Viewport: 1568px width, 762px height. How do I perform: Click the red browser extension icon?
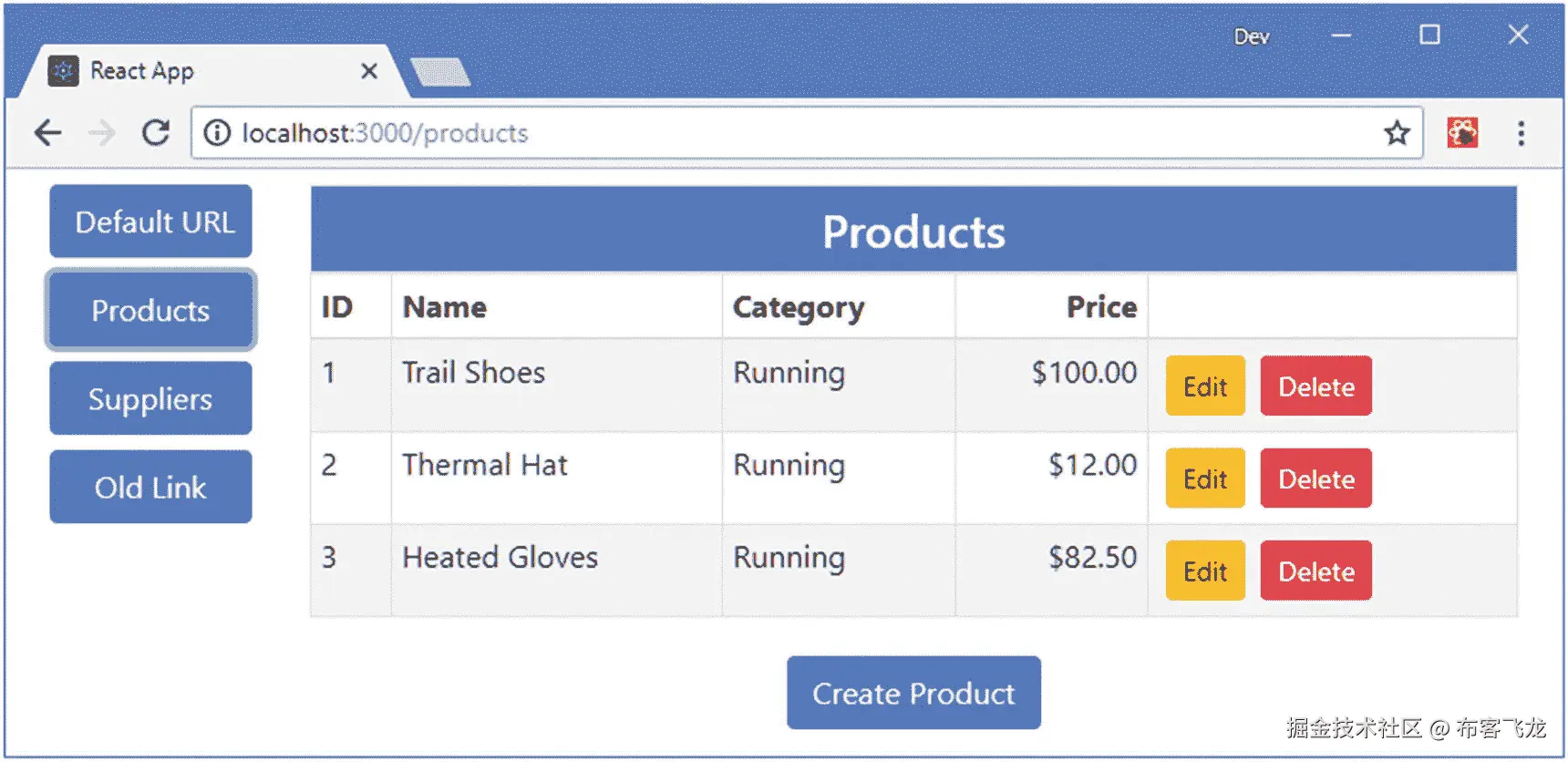pos(1462,133)
